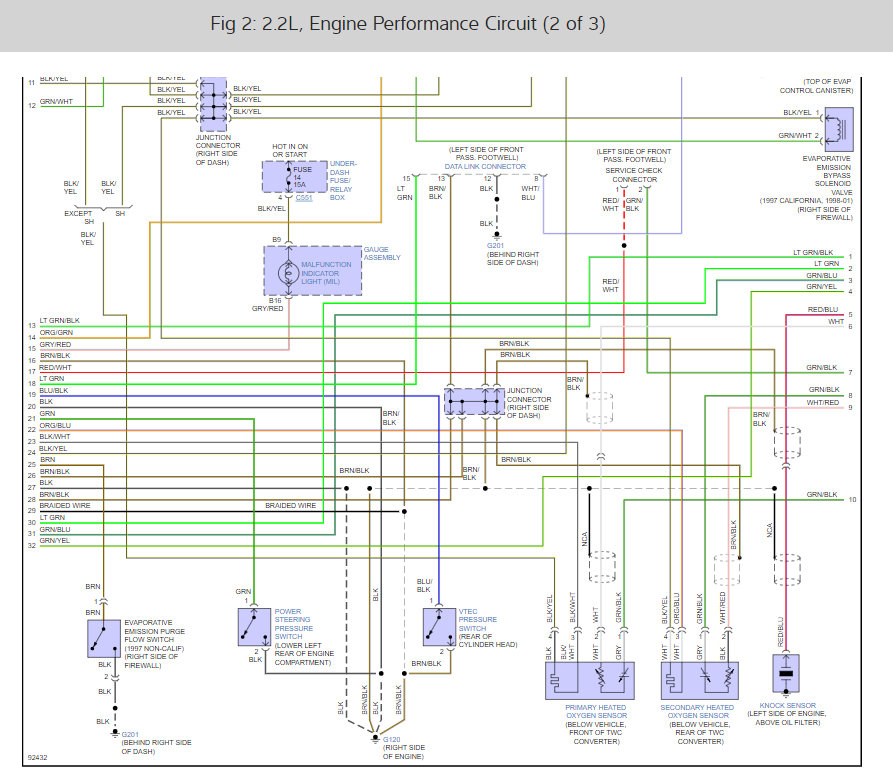Open the G201 link below Data Link Connector
The width and height of the screenshot is (893, 781).
(495, 246)
